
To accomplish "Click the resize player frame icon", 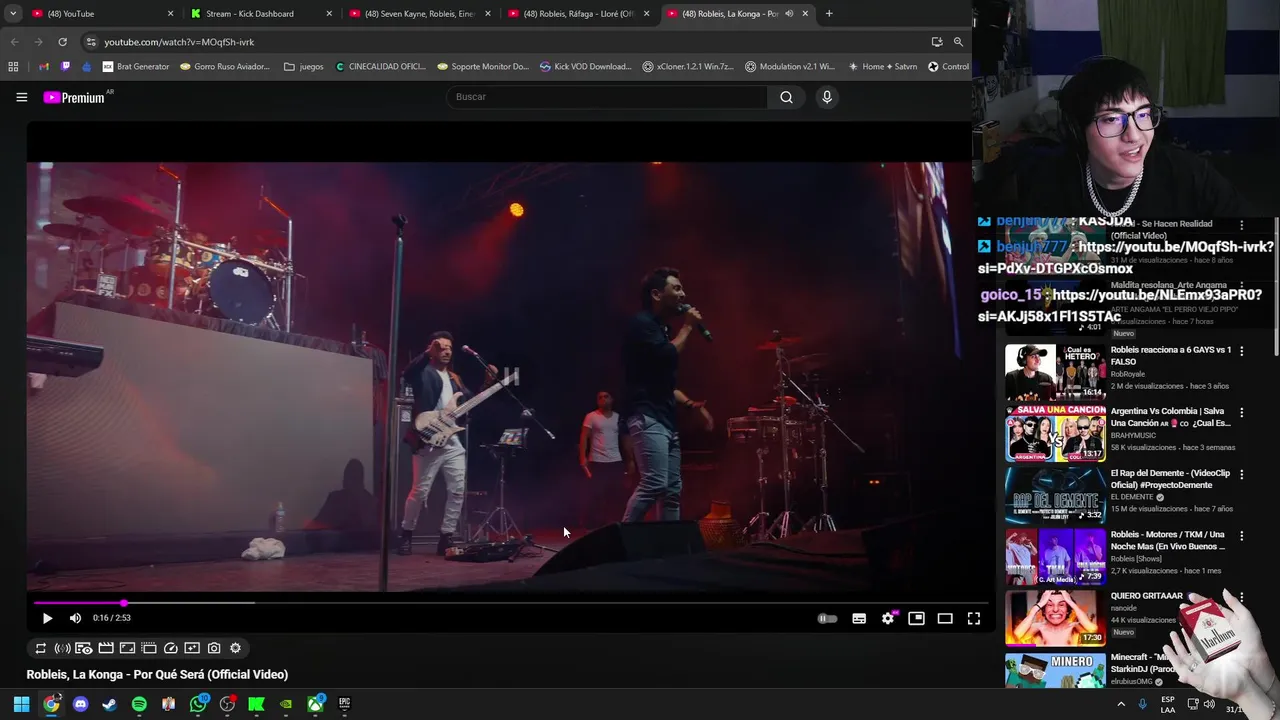I will 127,648.
